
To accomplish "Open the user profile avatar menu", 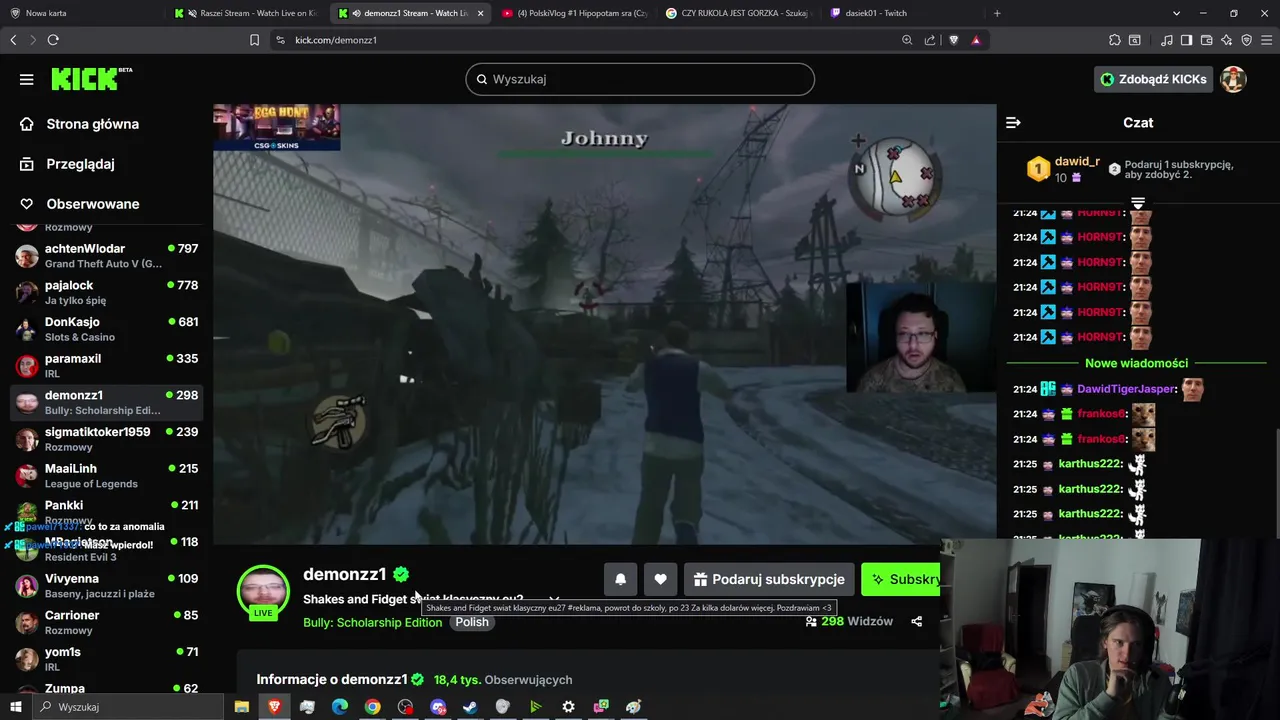I will (x=1233, y=79).
